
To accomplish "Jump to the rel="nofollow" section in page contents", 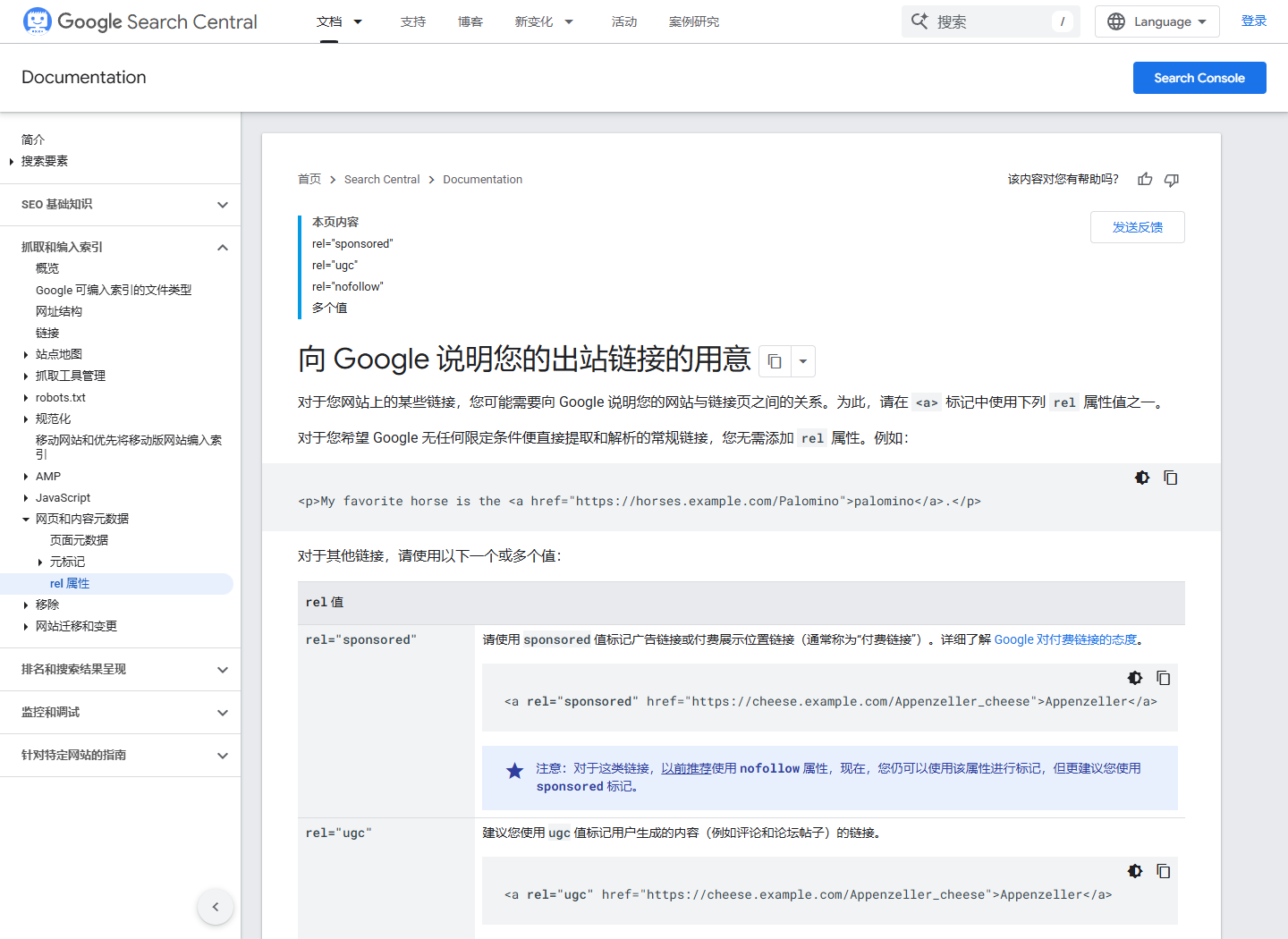I will coord(348,287).
